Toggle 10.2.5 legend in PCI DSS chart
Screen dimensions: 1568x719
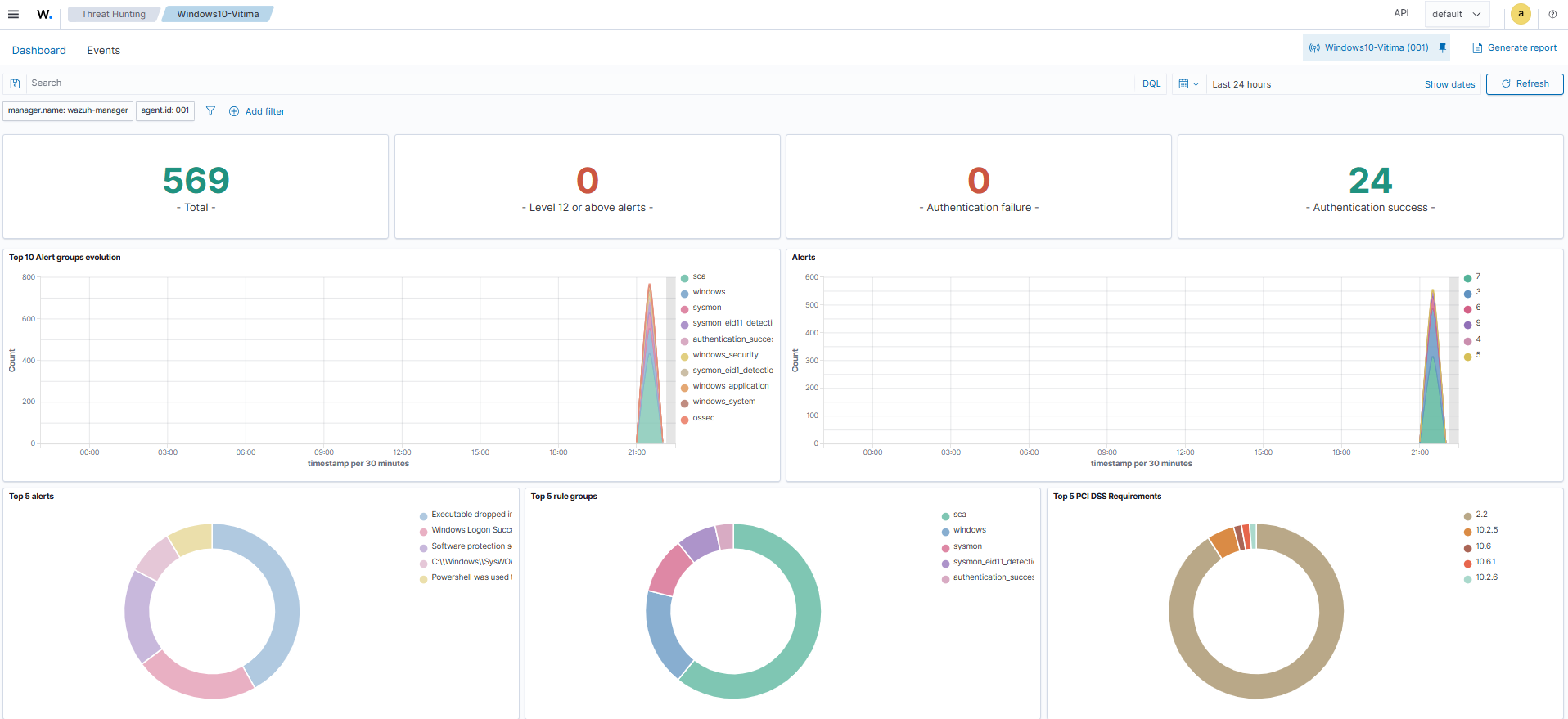(x=1481, y=530)
